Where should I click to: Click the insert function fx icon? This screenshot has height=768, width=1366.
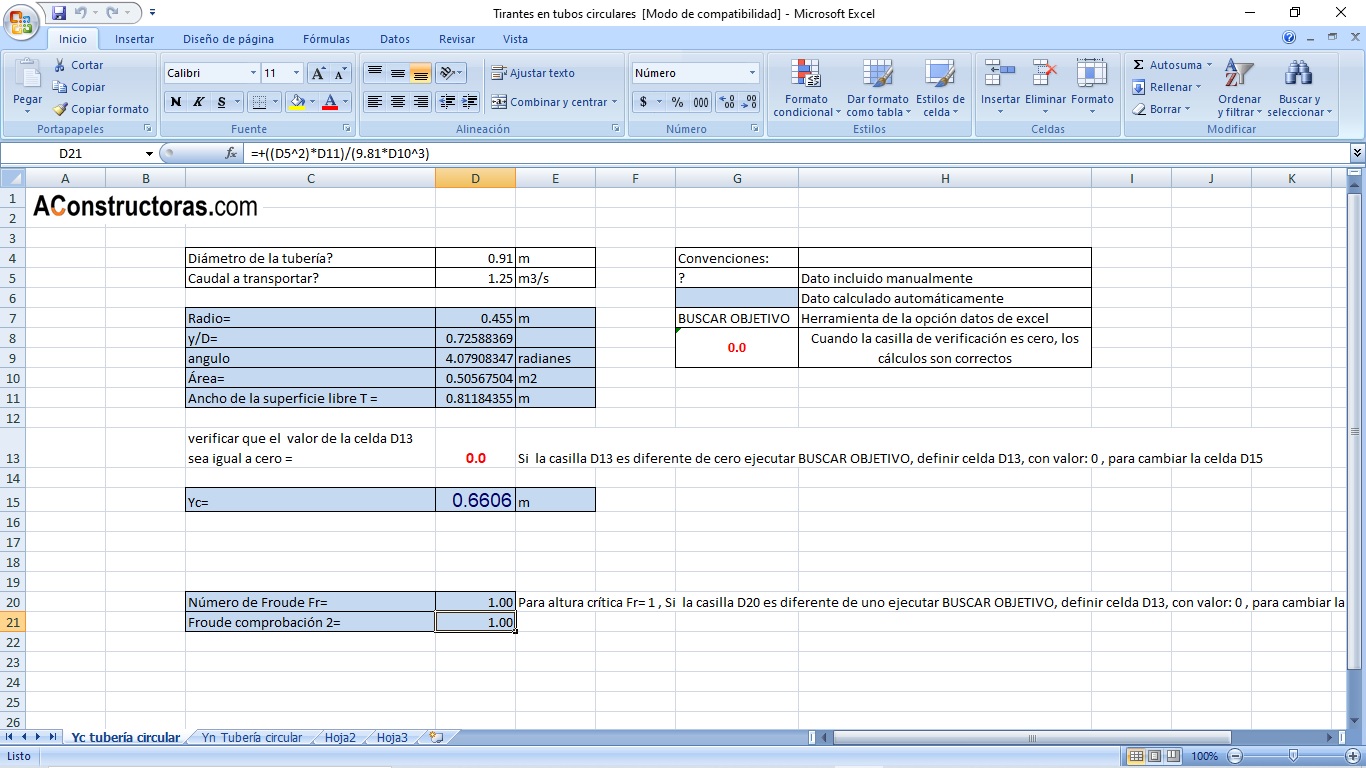click(x=232, y=154)
